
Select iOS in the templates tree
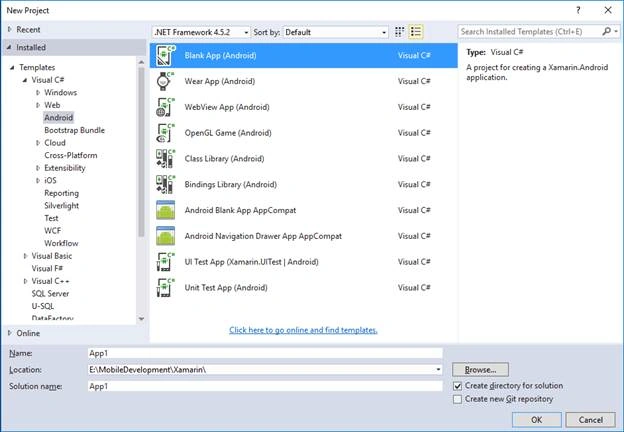(x=50, y=180)
